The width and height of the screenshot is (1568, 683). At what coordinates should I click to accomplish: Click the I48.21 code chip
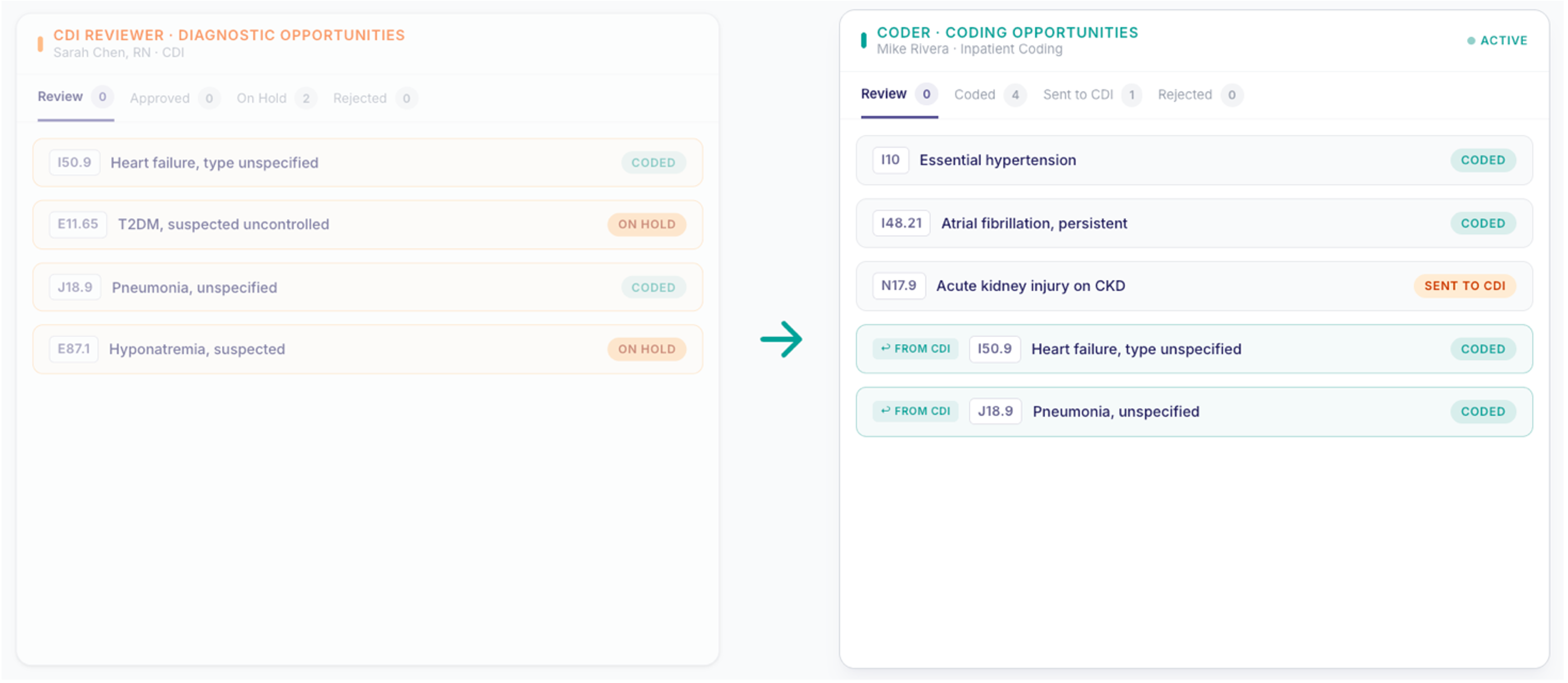click(901, 224)
